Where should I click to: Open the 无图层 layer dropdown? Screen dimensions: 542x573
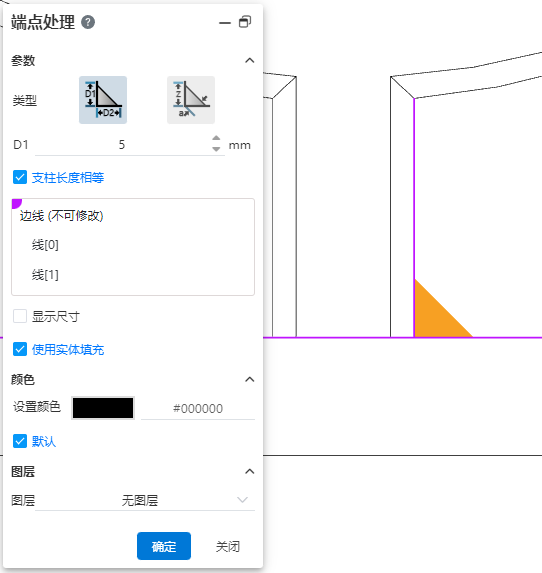pyautogui.click(x=145, y=500)
